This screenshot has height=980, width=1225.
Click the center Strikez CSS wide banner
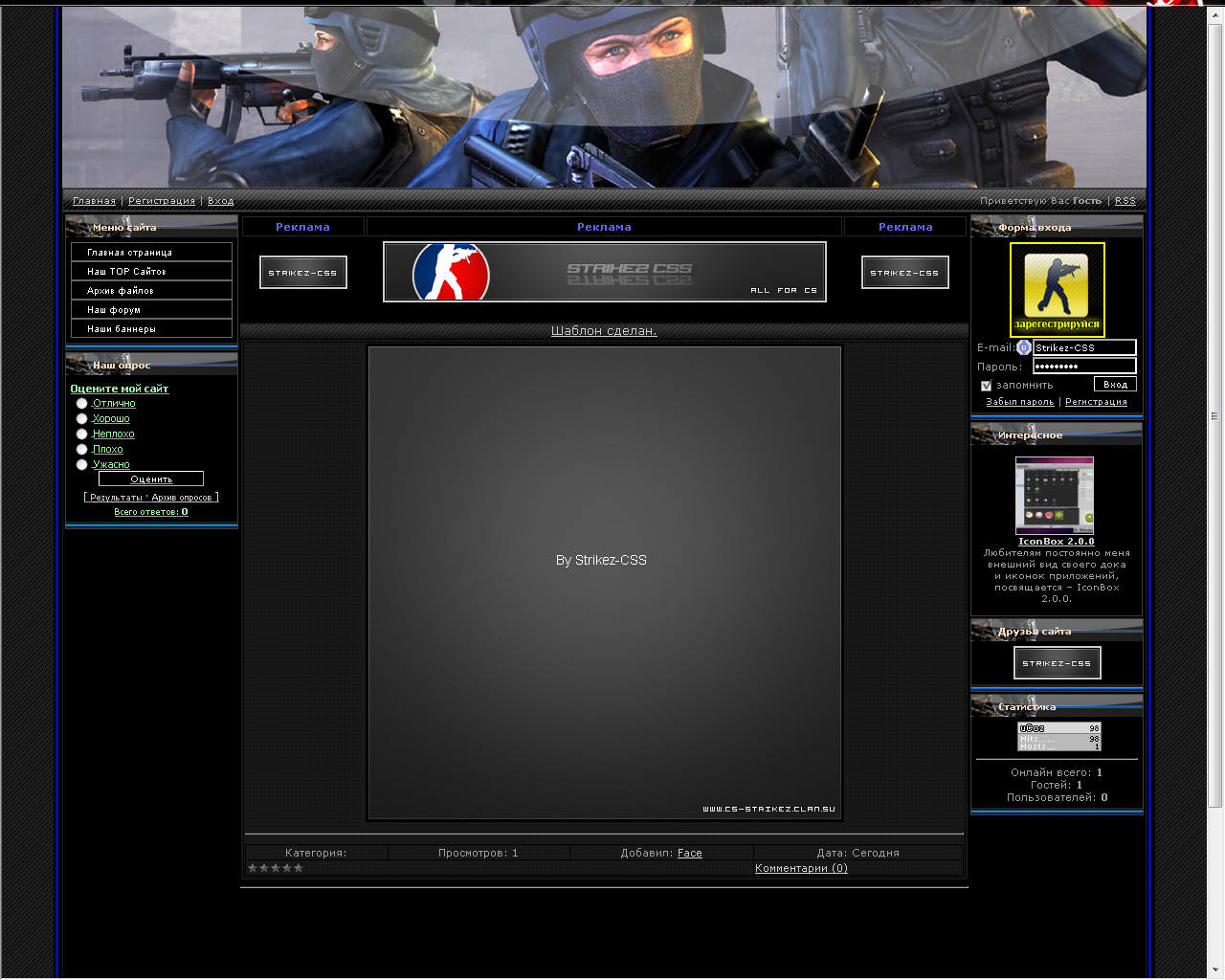[605, 272]
